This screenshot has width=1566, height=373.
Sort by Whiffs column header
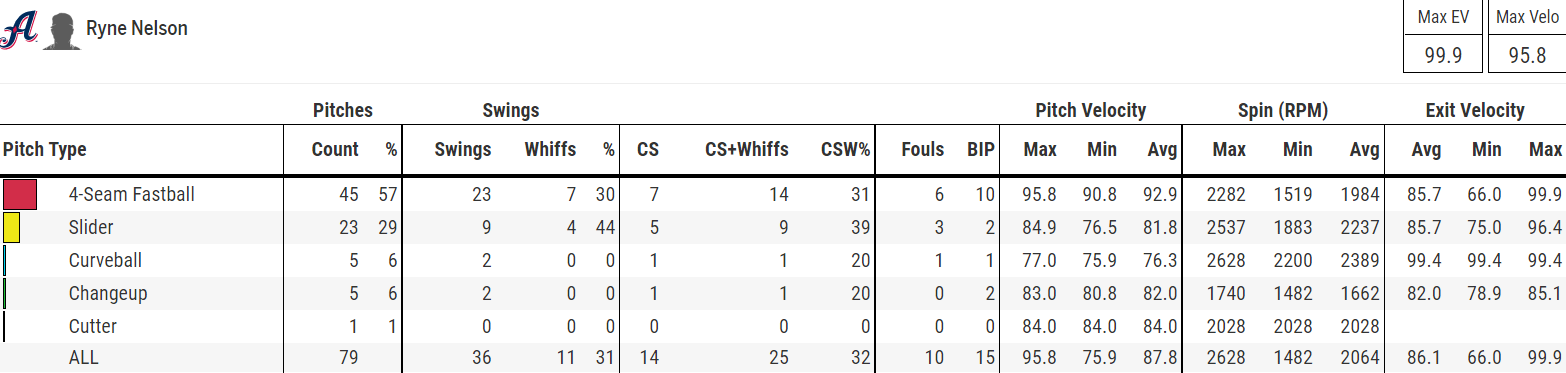550,150
